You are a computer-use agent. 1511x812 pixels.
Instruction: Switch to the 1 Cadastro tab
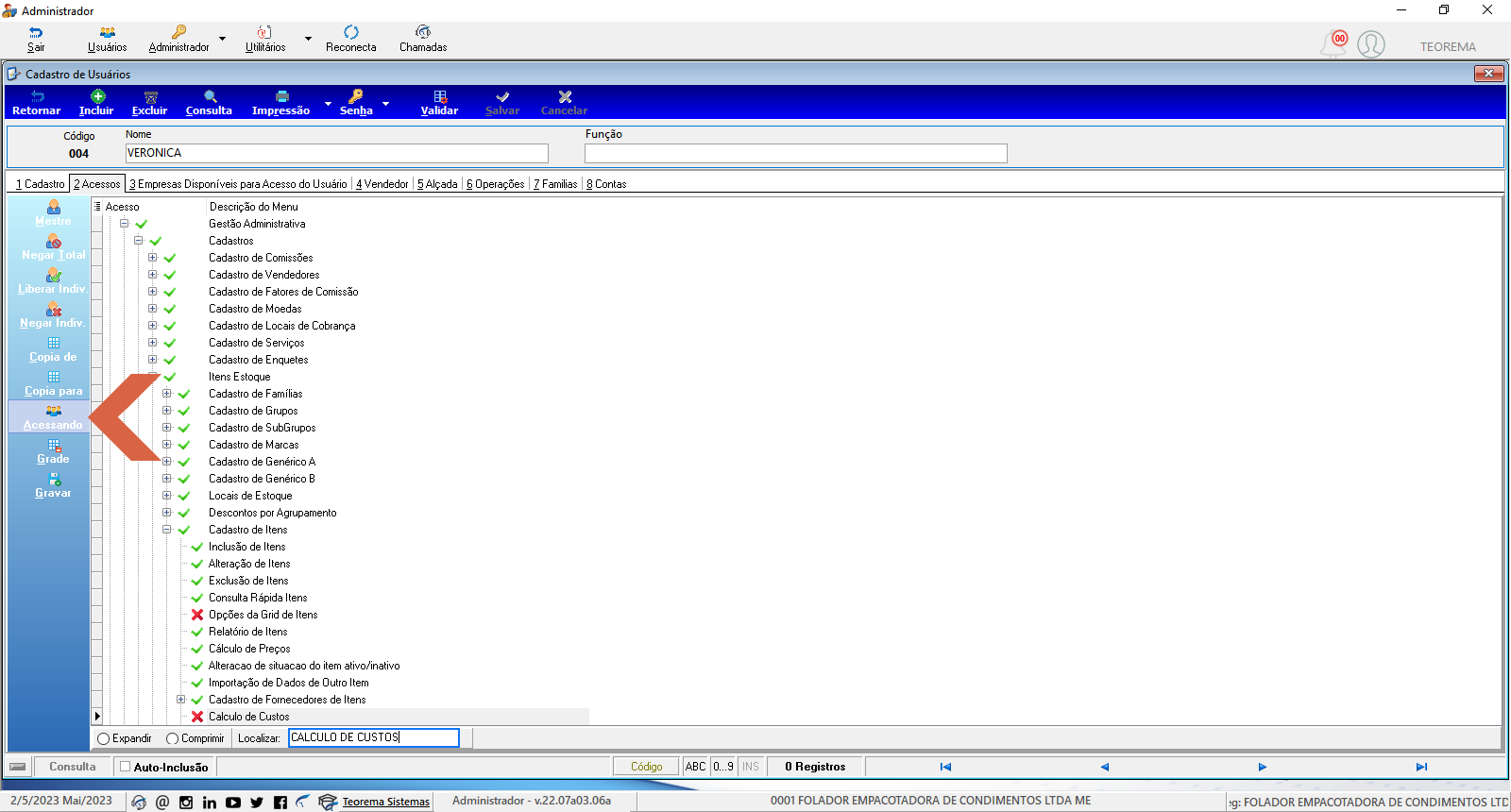pos(41,184)
